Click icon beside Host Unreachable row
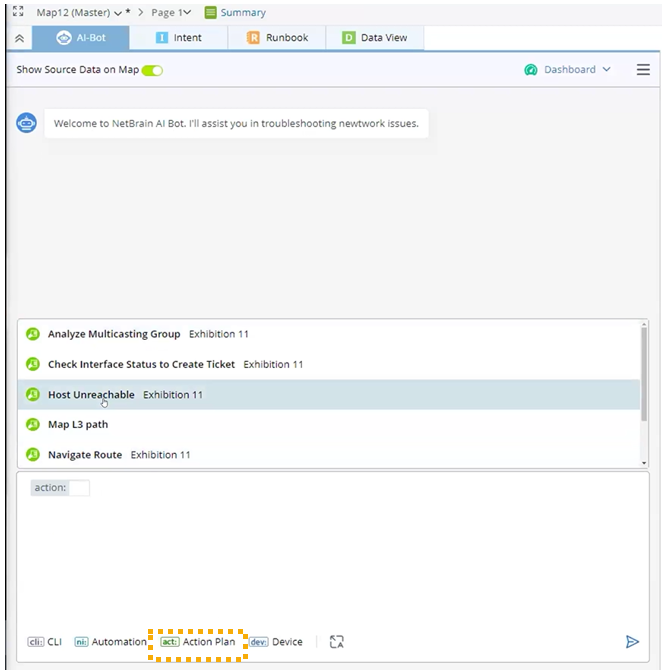 [33, 394]
